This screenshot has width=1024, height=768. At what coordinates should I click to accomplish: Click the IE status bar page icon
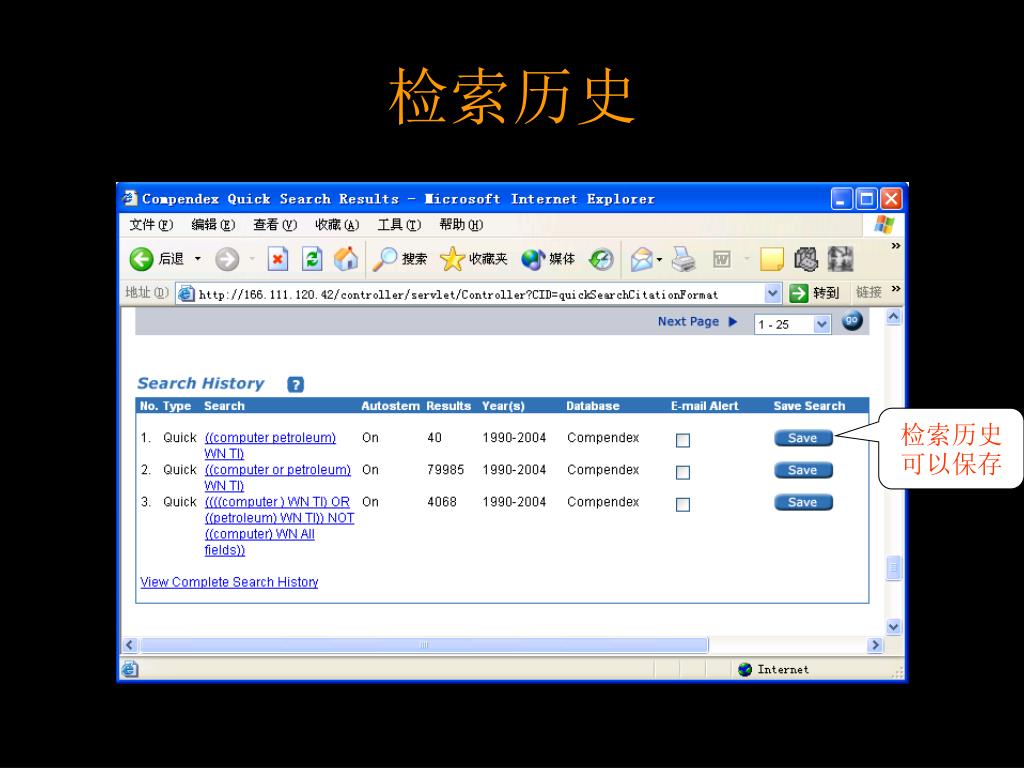[130, 669]
